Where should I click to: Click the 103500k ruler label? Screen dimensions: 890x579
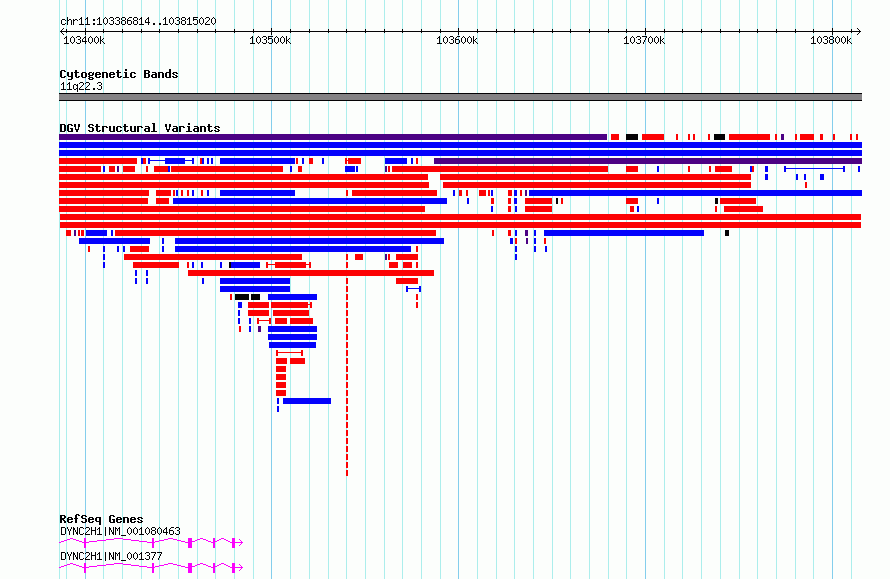tap(270, 40)
